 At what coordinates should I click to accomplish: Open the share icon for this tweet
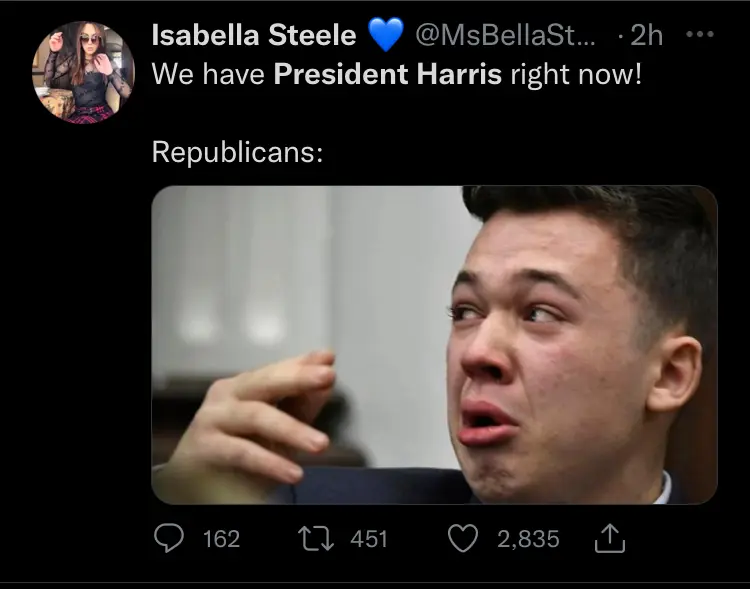point(608,540)
